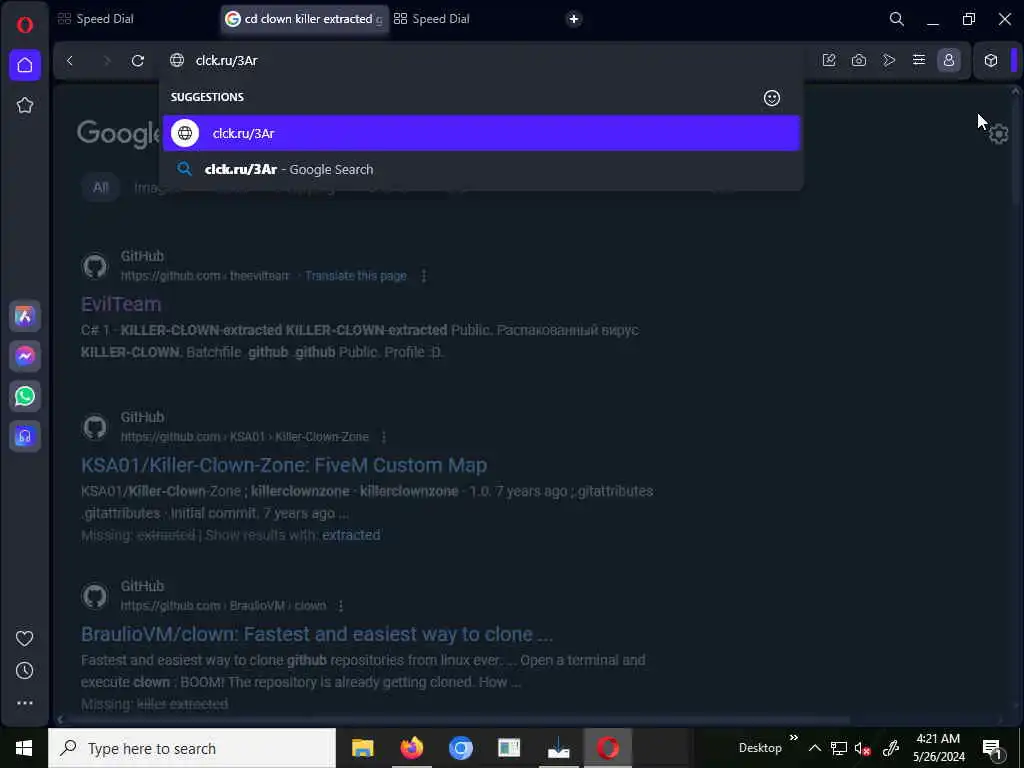
Task: Select clck.ru/3Ar highlighted suggestion
Action: [481, 133]
